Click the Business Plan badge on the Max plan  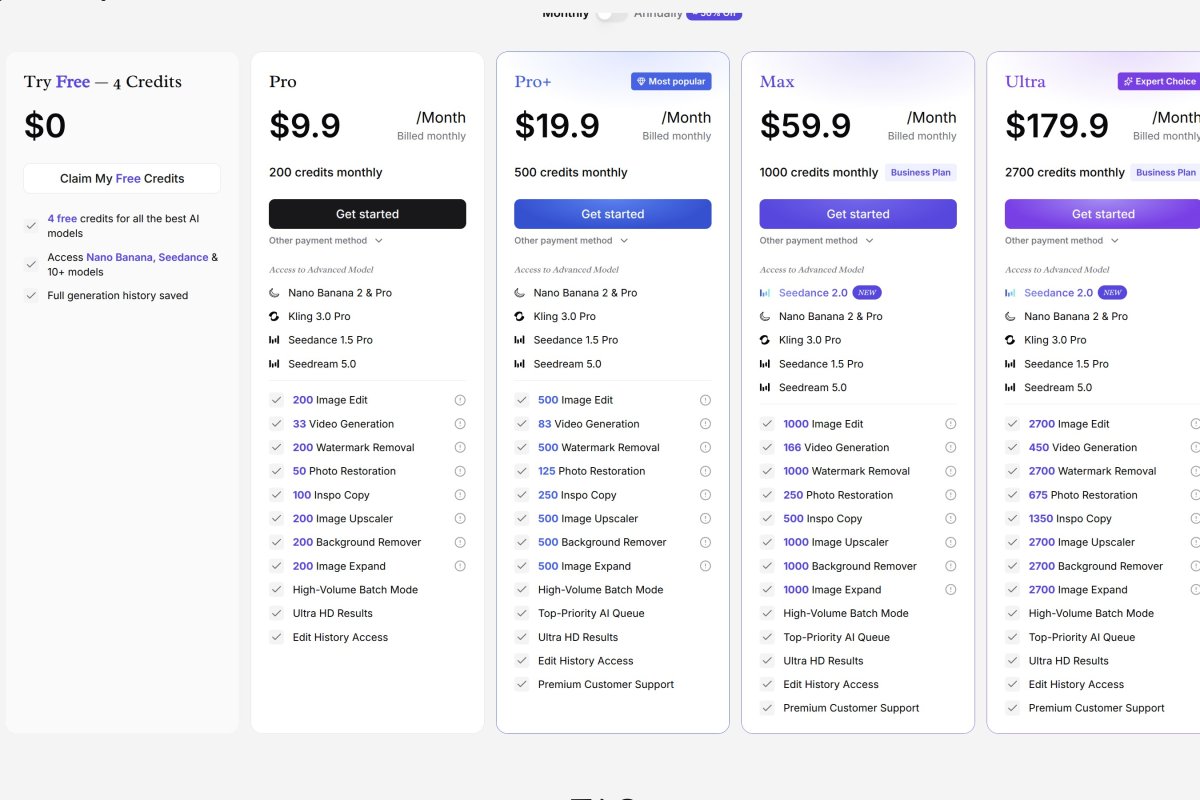920,173
